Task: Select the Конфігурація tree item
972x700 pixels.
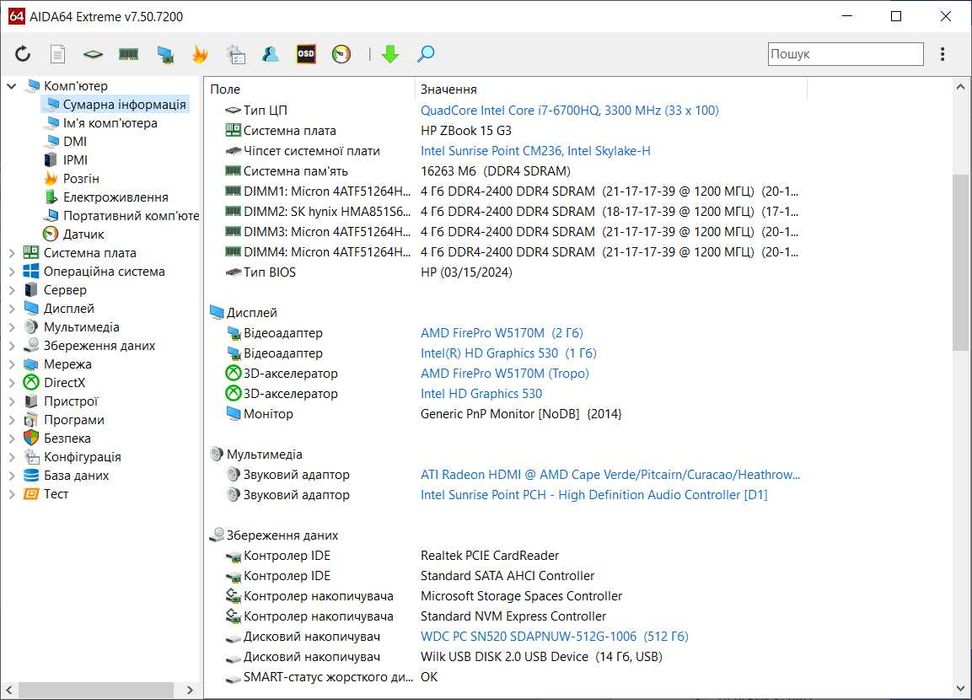Action: coord(82,458)
